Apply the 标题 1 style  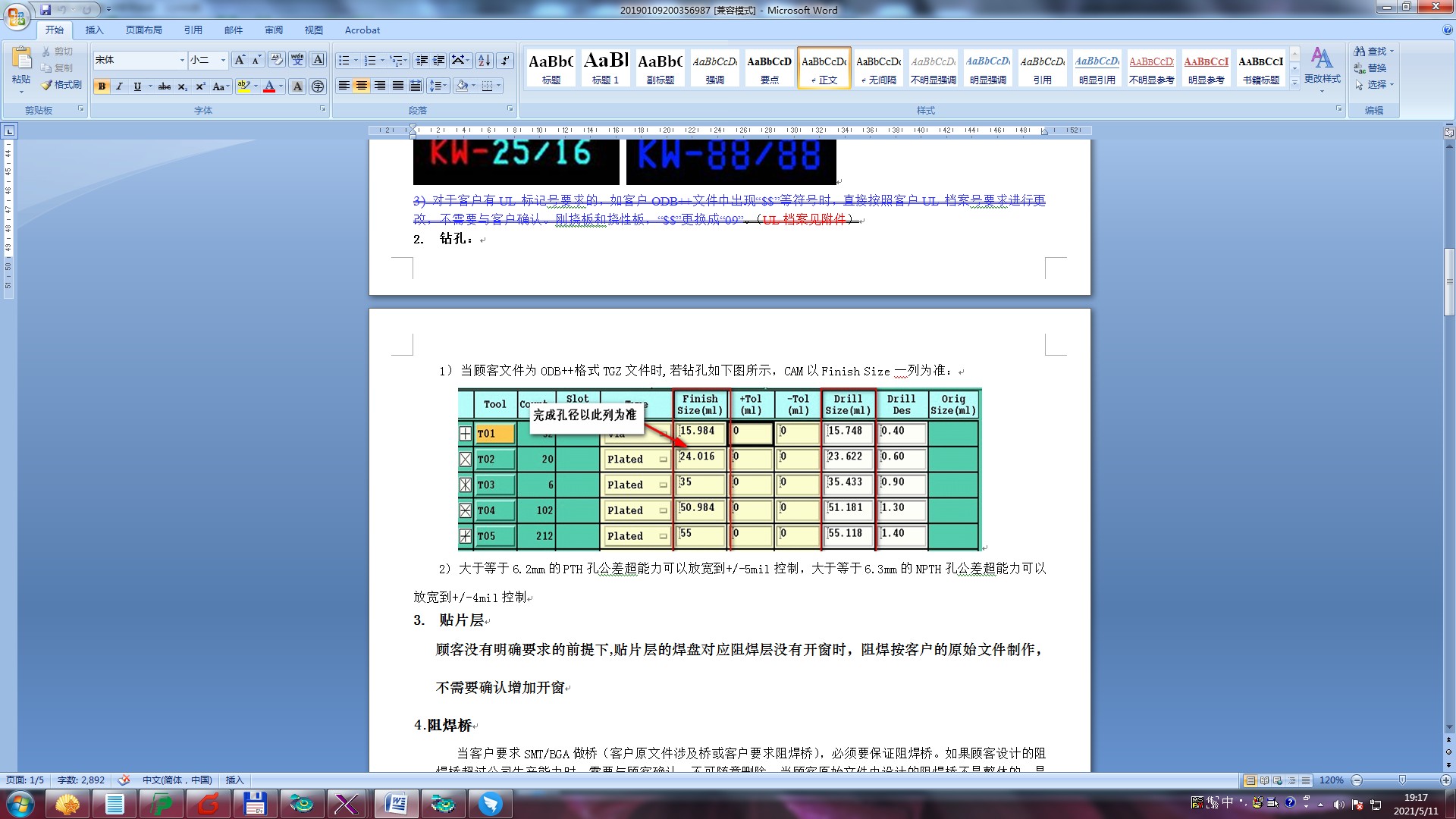[x=606, y=67]
